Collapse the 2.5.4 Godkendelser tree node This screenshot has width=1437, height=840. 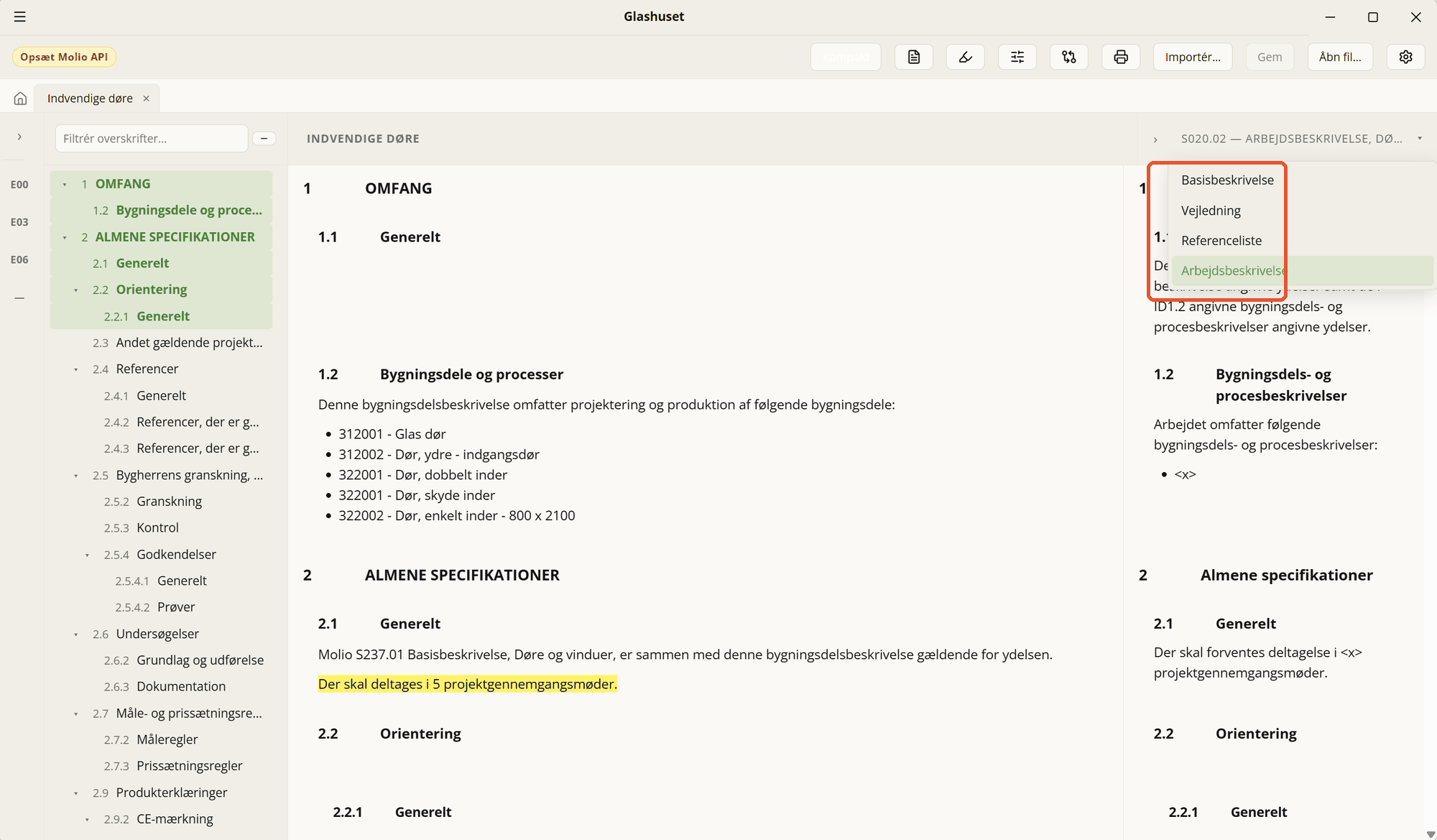click(88, 555)
